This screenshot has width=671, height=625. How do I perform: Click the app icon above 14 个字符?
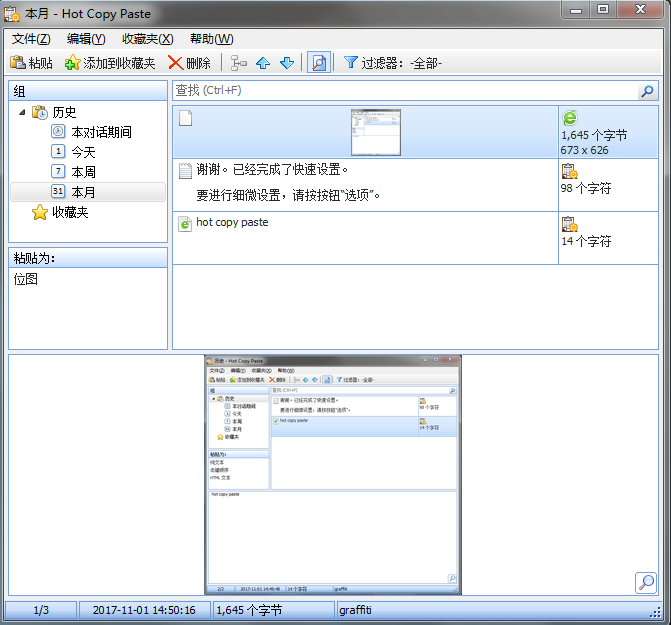pos(570,224)
